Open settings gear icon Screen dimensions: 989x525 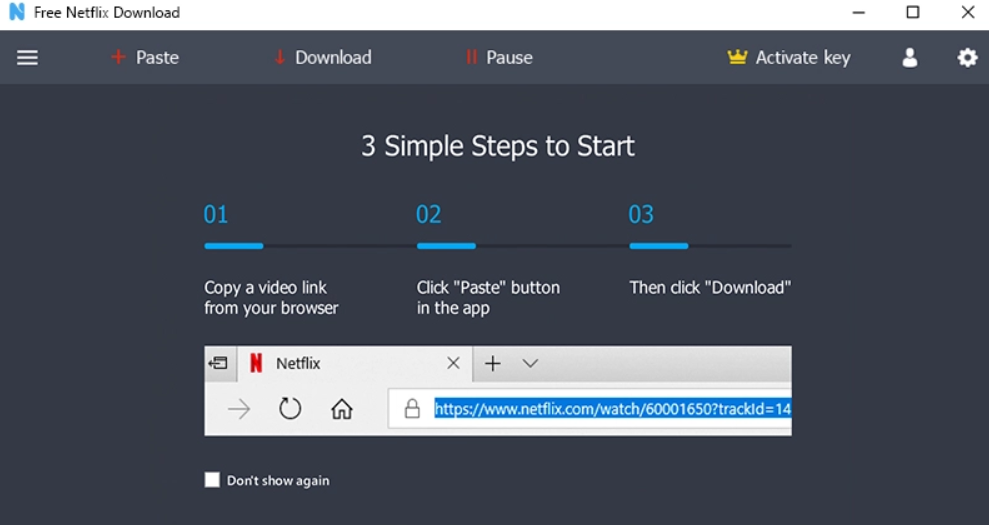967,58
